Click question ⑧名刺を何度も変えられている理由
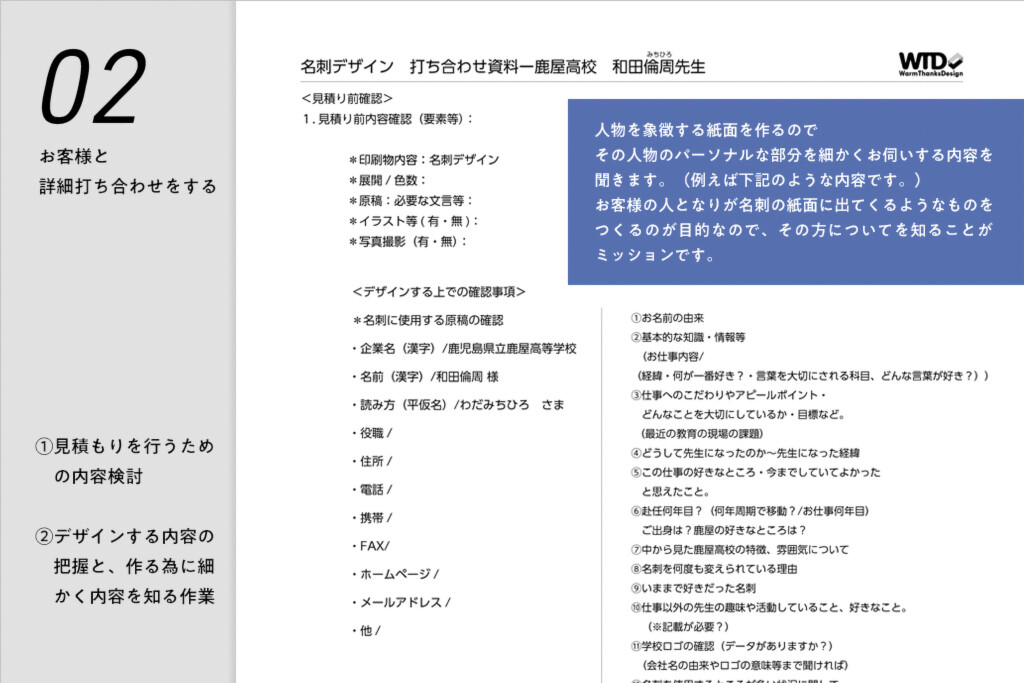Viewport: 1024px width, 683px height. [714, 569]
